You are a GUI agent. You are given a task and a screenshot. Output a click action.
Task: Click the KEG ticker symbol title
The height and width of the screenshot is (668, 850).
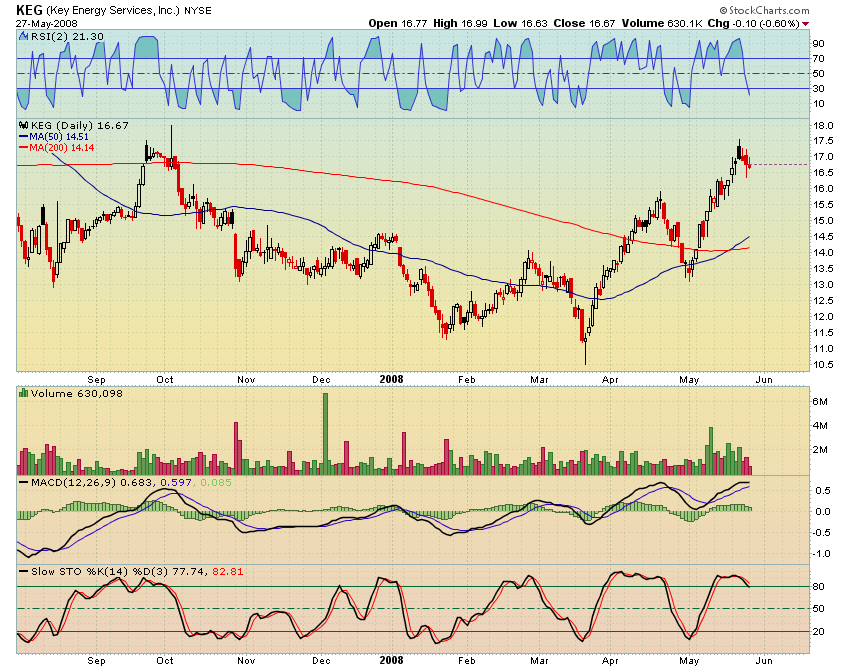point(29,10)
